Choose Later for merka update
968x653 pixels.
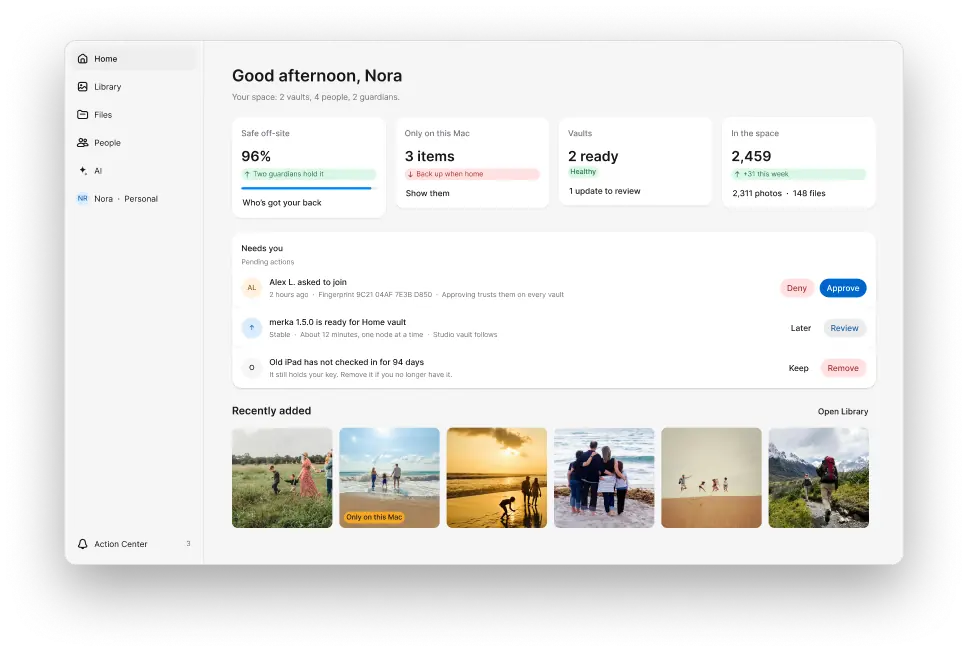point(801,328)
